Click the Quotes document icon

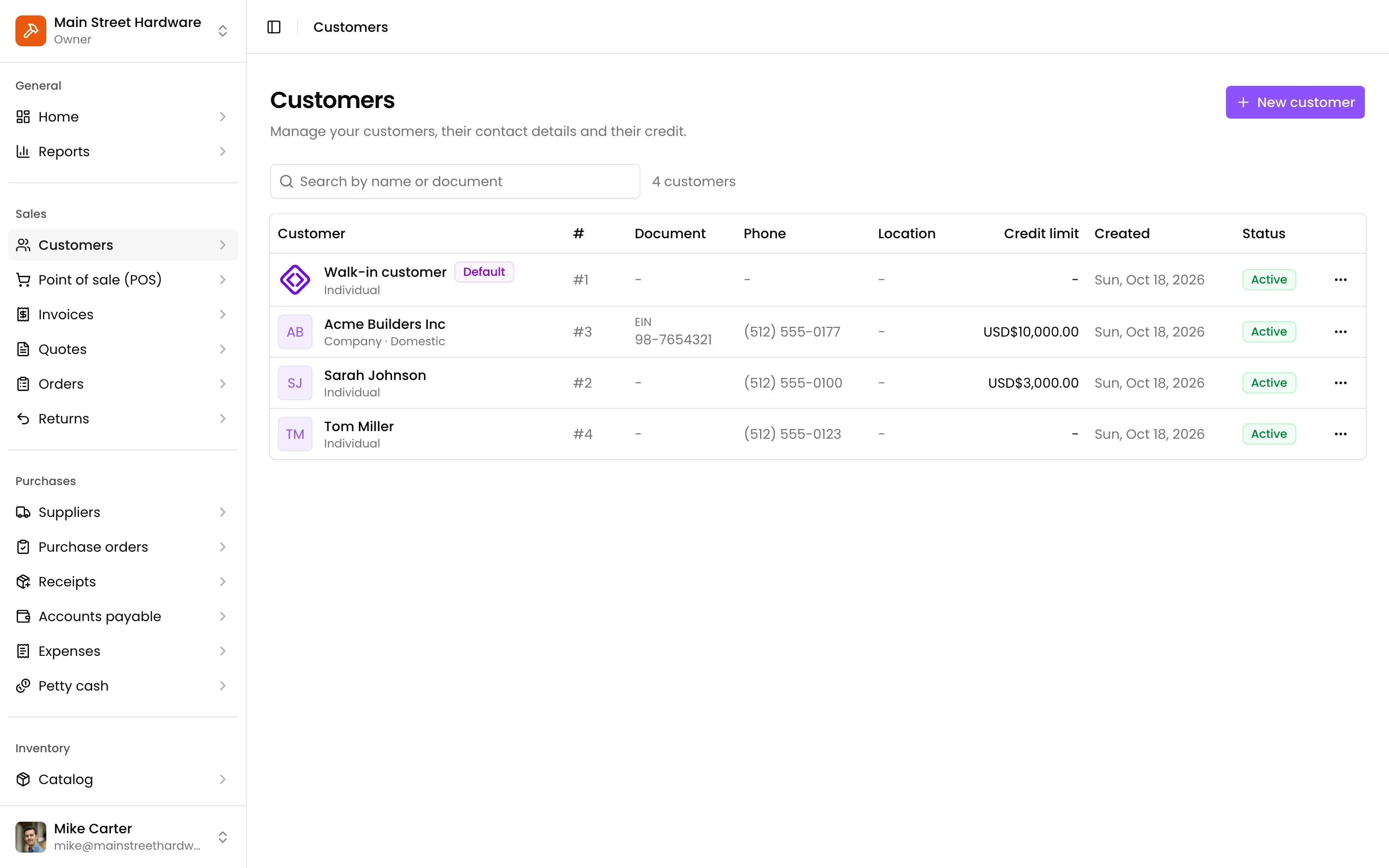point(23,349)
